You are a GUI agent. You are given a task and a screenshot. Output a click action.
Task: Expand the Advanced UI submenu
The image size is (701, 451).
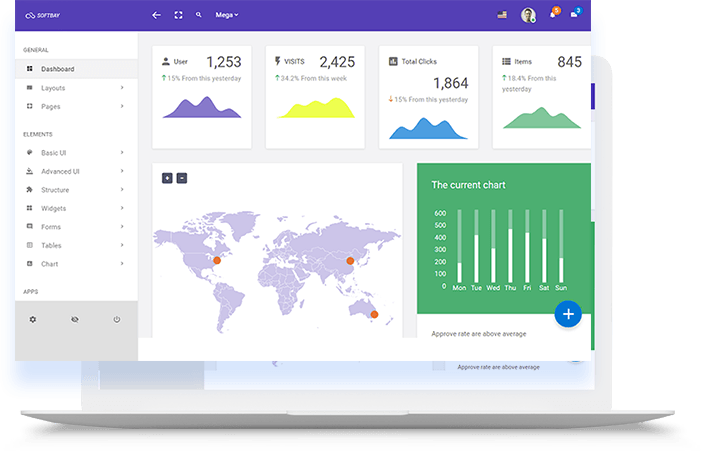point(75,171)
